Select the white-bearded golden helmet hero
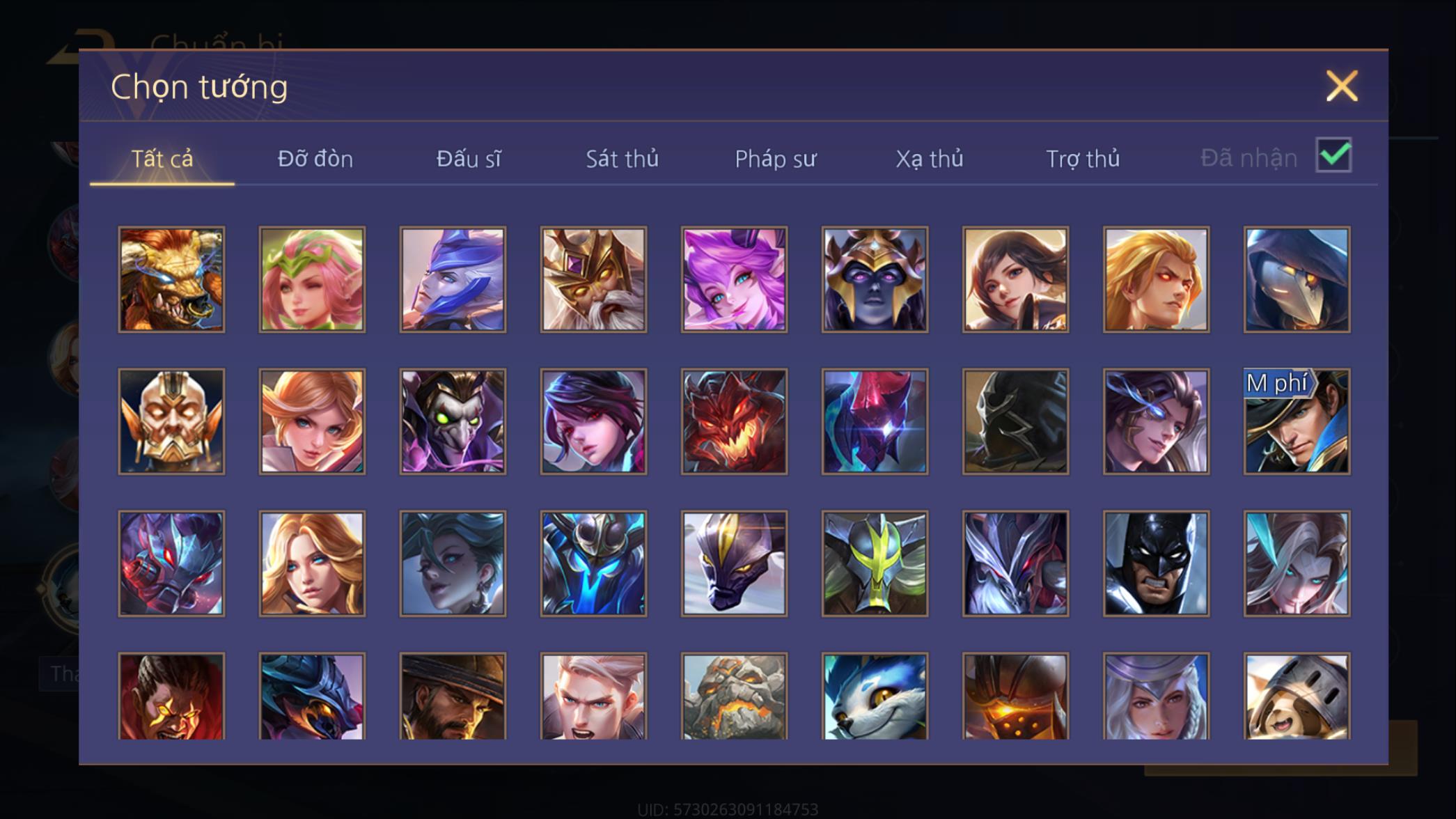The width and height of the screenshot is (1456, 819). (x=593, y=279)
